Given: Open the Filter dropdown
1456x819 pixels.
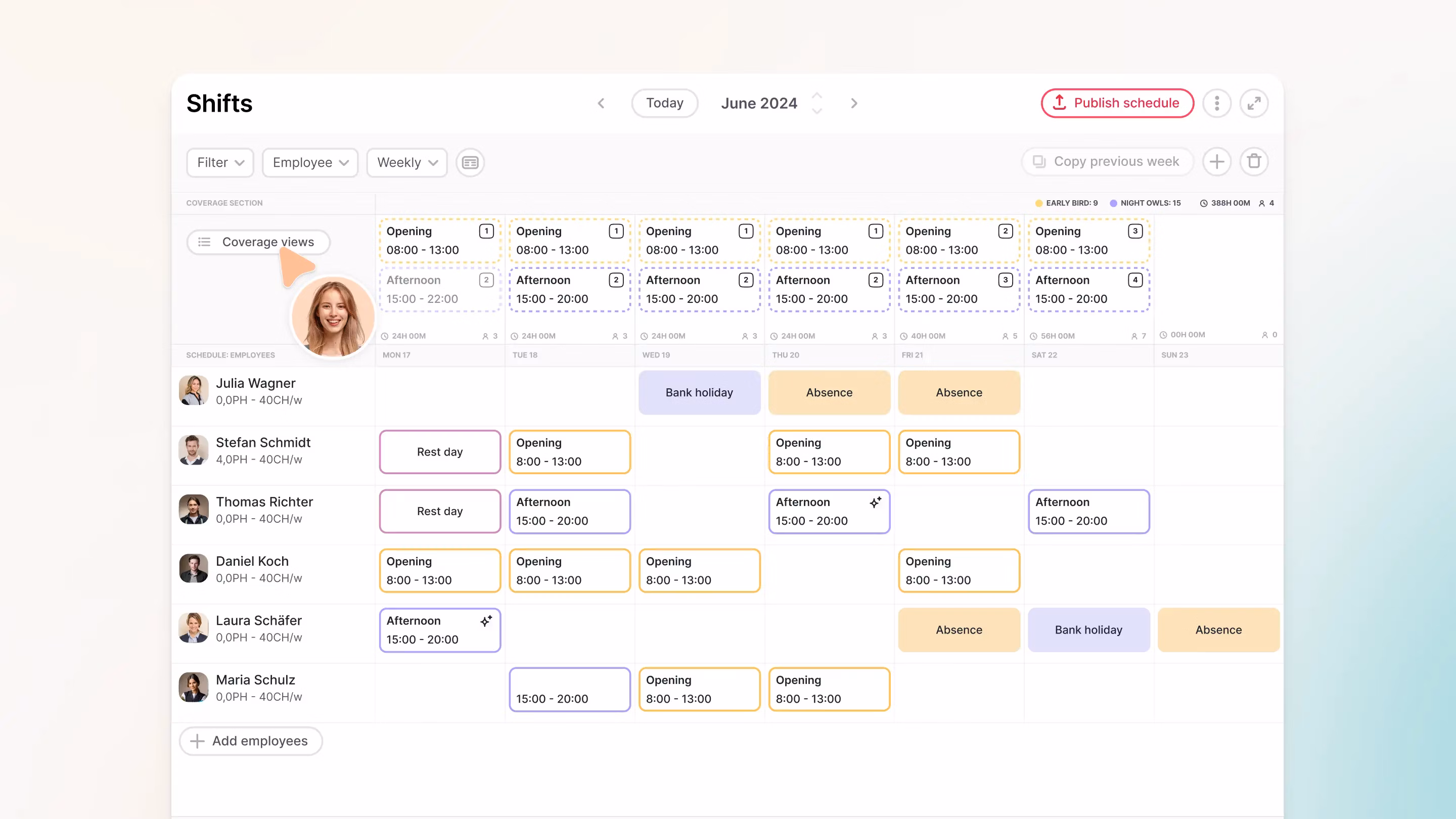Looking at the screenshot, I should tap(220, 163).
